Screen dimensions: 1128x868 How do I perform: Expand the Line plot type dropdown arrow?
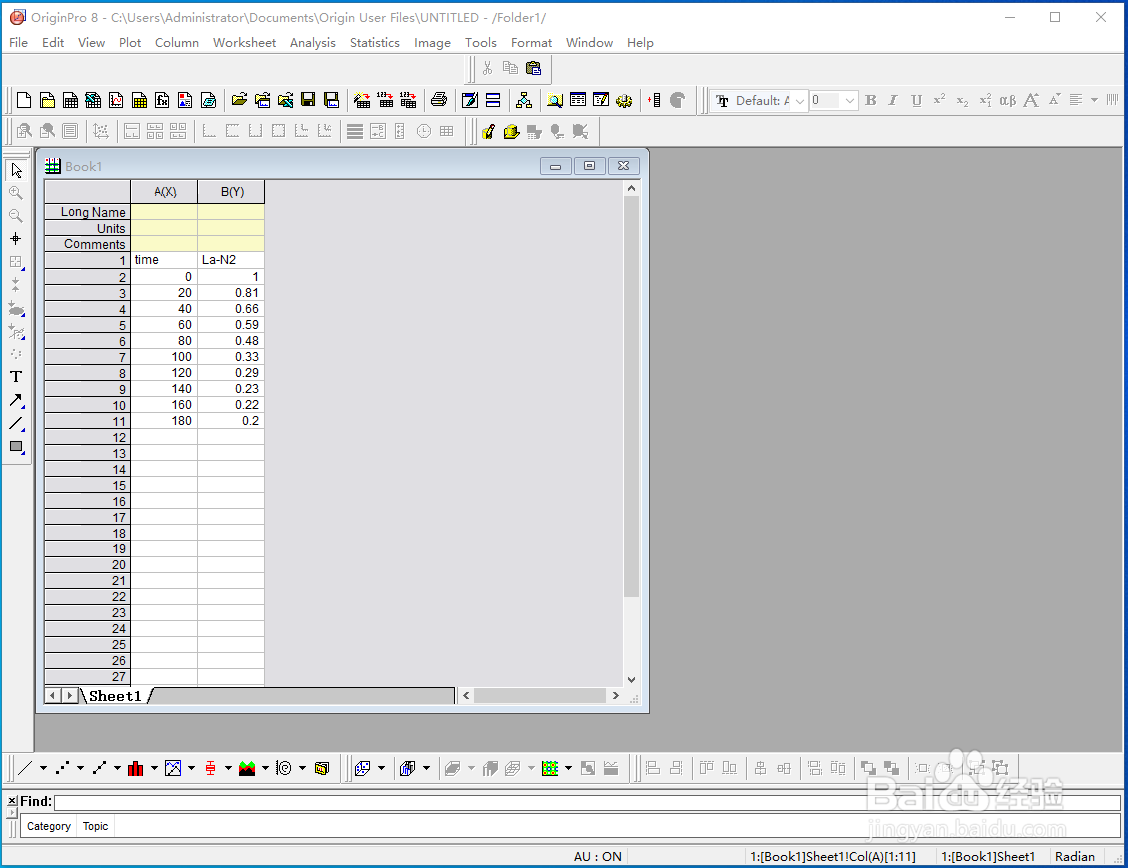click(x=43, y=768)
